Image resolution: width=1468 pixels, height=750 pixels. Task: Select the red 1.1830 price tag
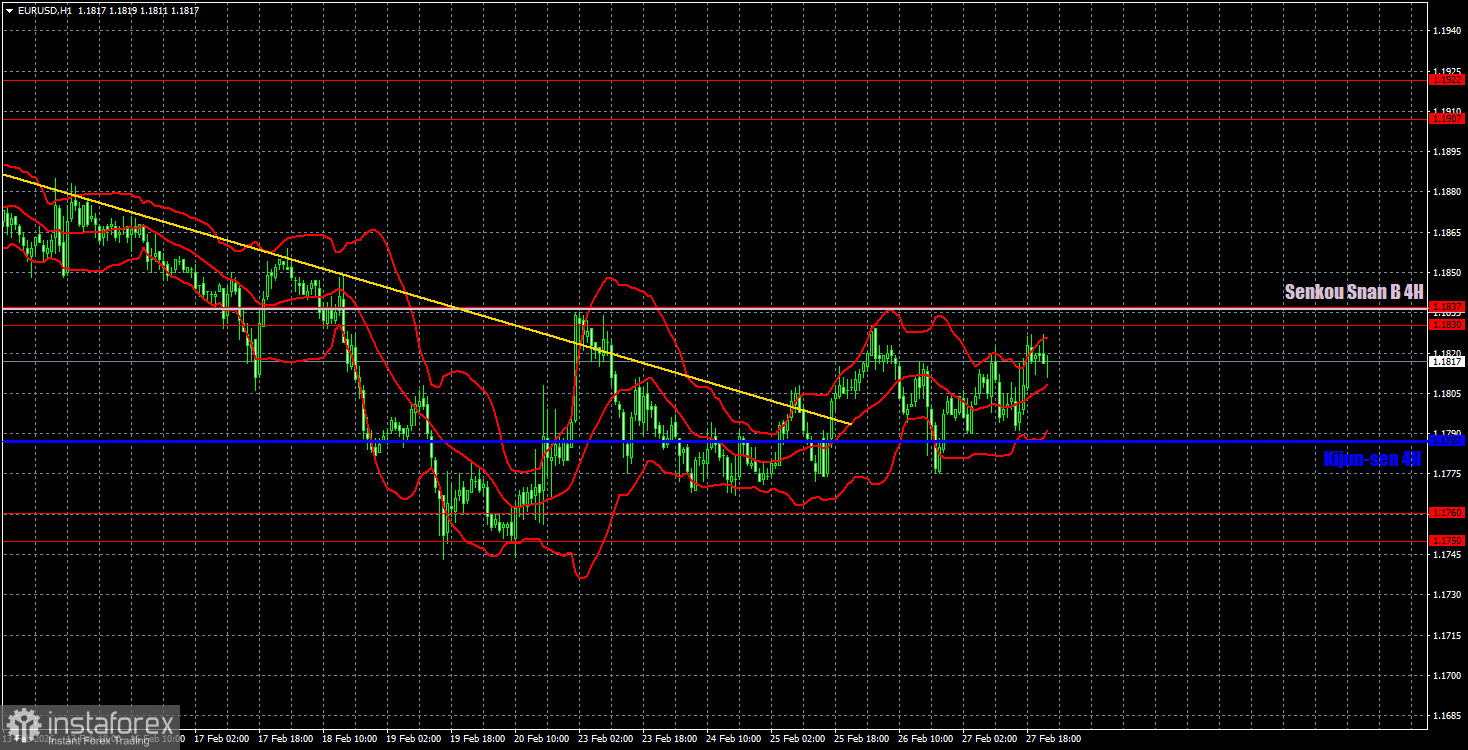click(1447, 324)
